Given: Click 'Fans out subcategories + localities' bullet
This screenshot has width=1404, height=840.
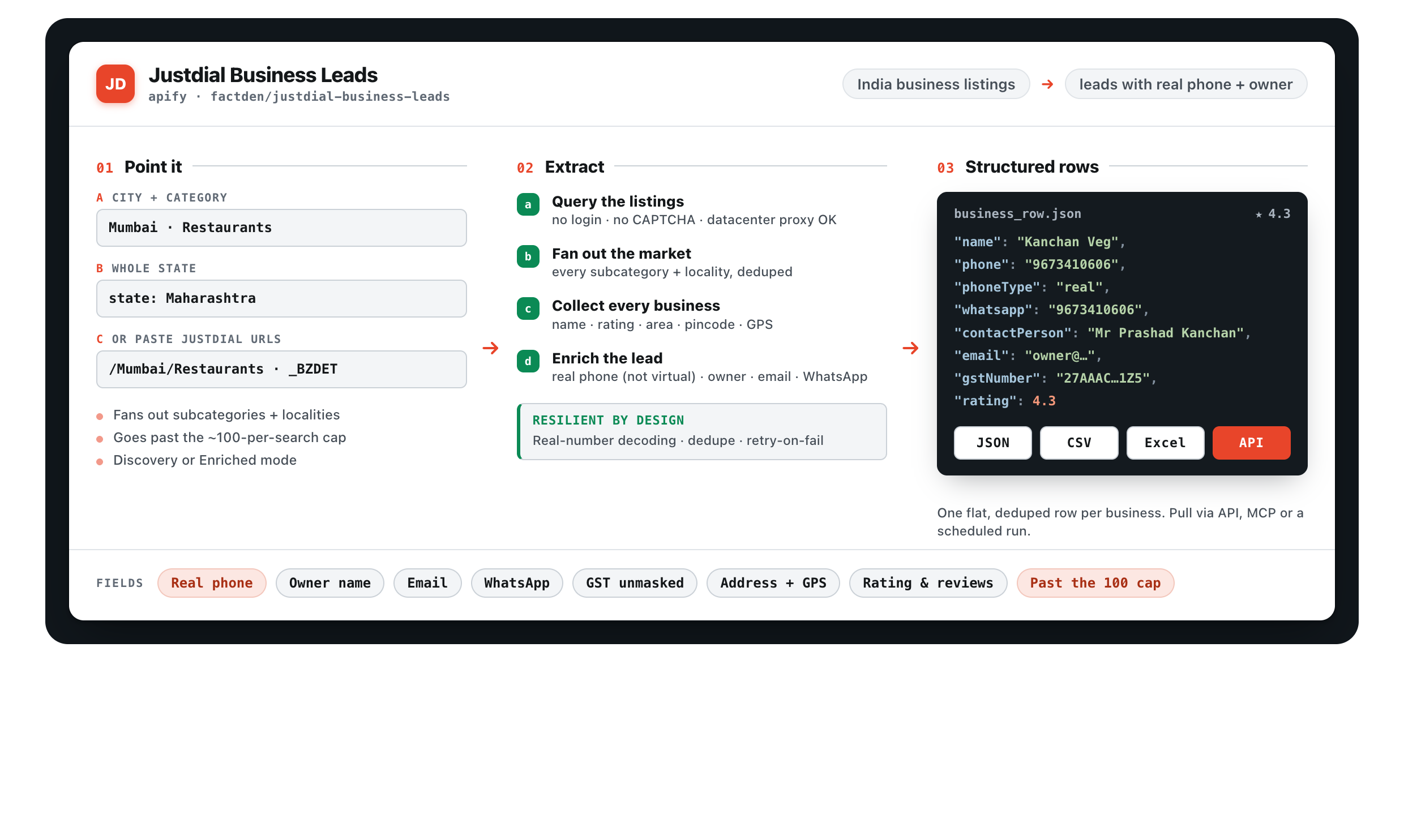Looking at the screenshot, I should click(x=226, y=415).
